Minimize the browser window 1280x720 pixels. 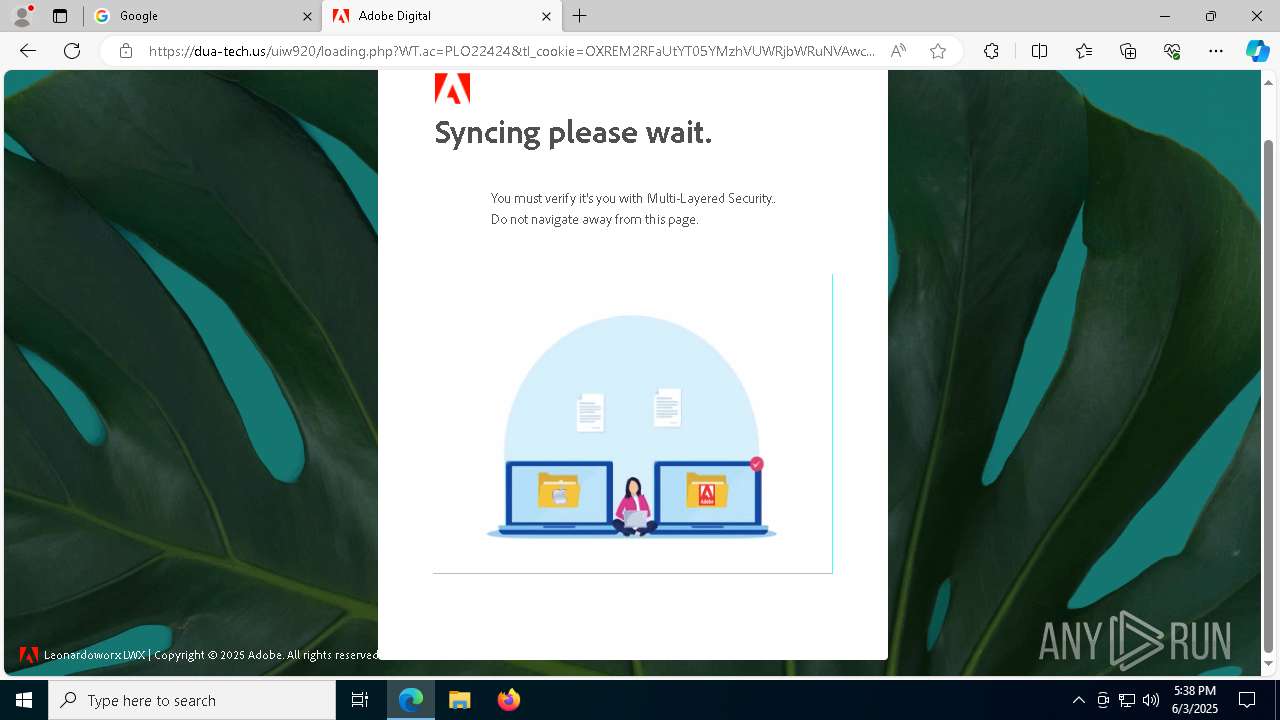click(x=1164, y=16)
